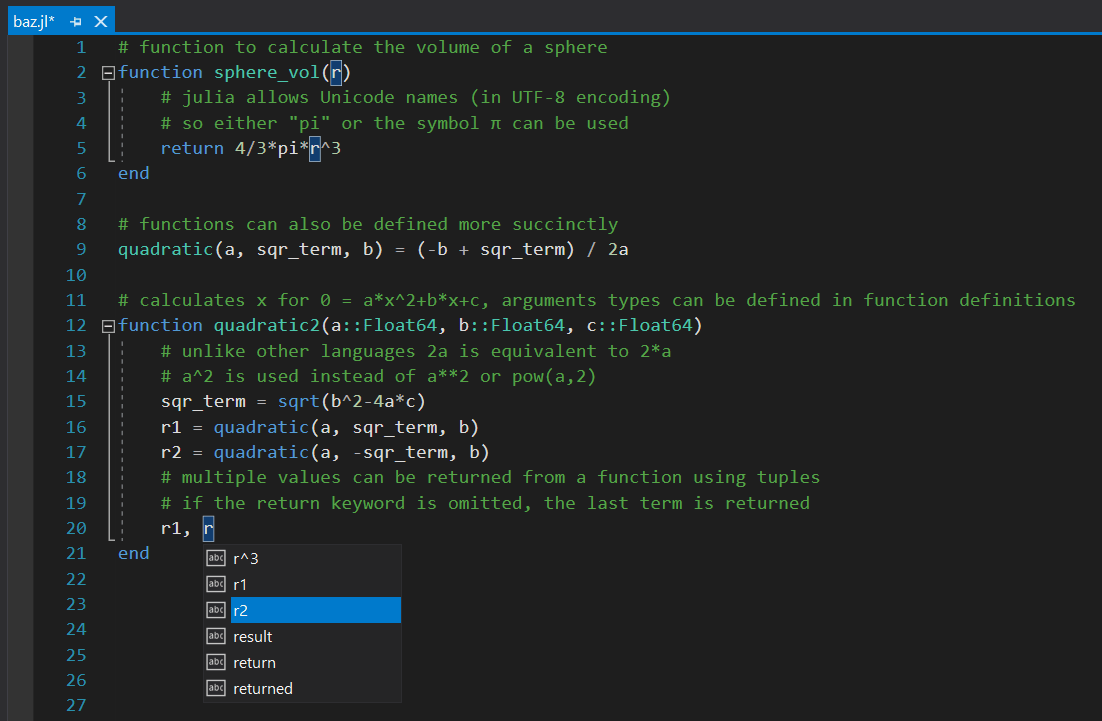Choose the returned completion entry
The height and width of the screenshot is (721, 1102).
265,688
